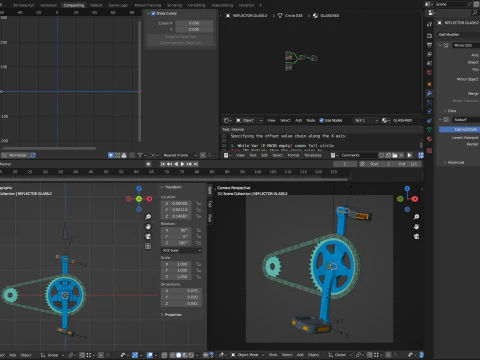Open the Scripting workspace tab

pyautogui.click(x=174, y=5)
